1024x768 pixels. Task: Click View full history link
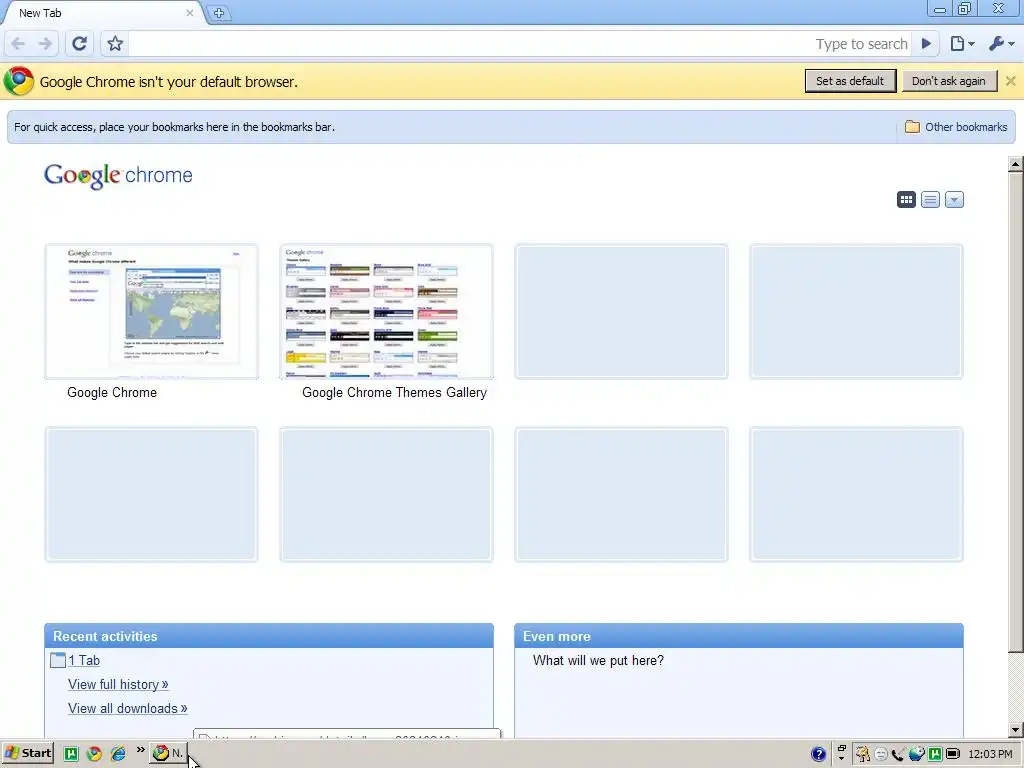point(118,684)
